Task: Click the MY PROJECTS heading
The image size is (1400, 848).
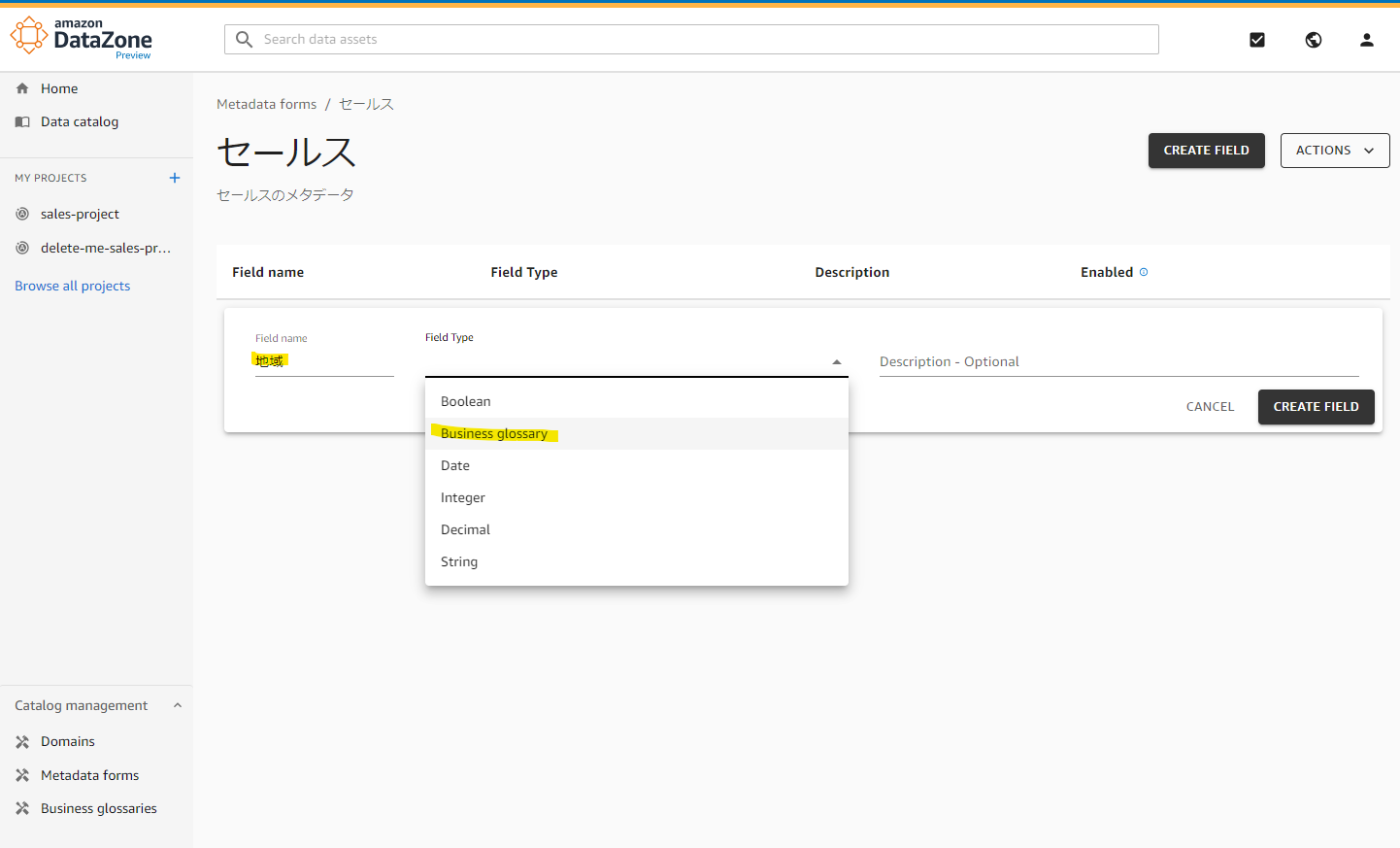Action: [50, 178]
